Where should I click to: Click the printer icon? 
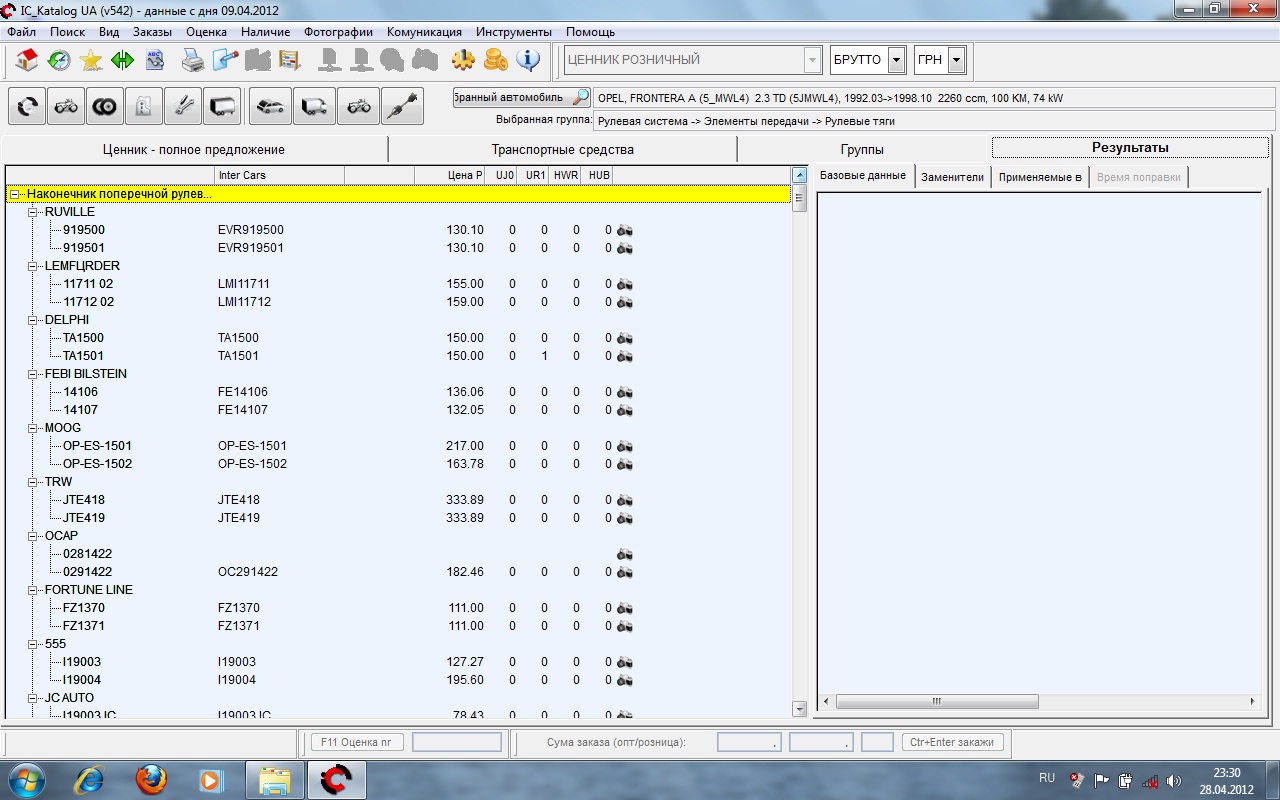click(x=193, y=60)
